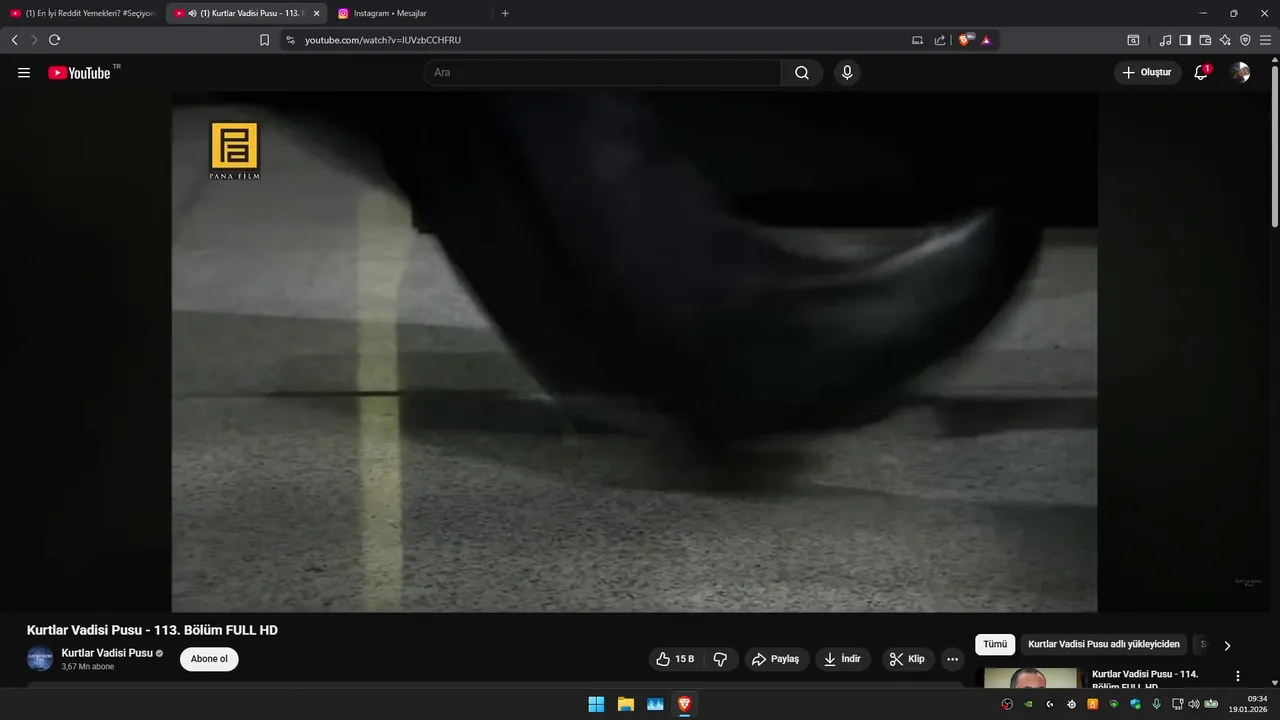Close the Kurtlar Vadisi Pusu tab
The image size is (1280, 720).
click(316, 13)
